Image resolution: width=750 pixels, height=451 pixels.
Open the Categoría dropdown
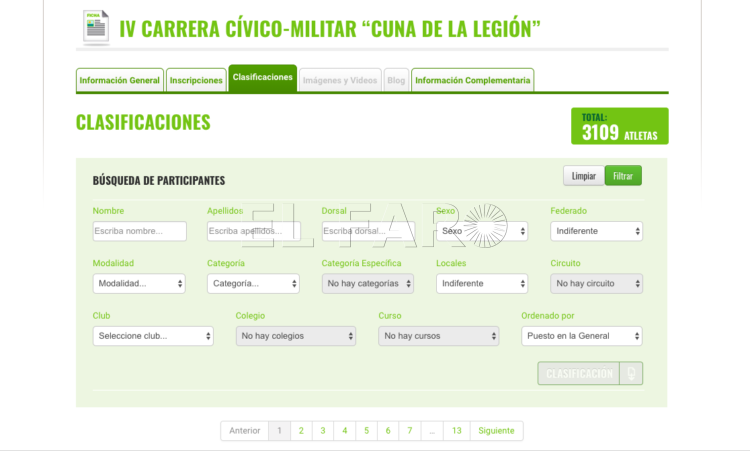click(253, 283)
